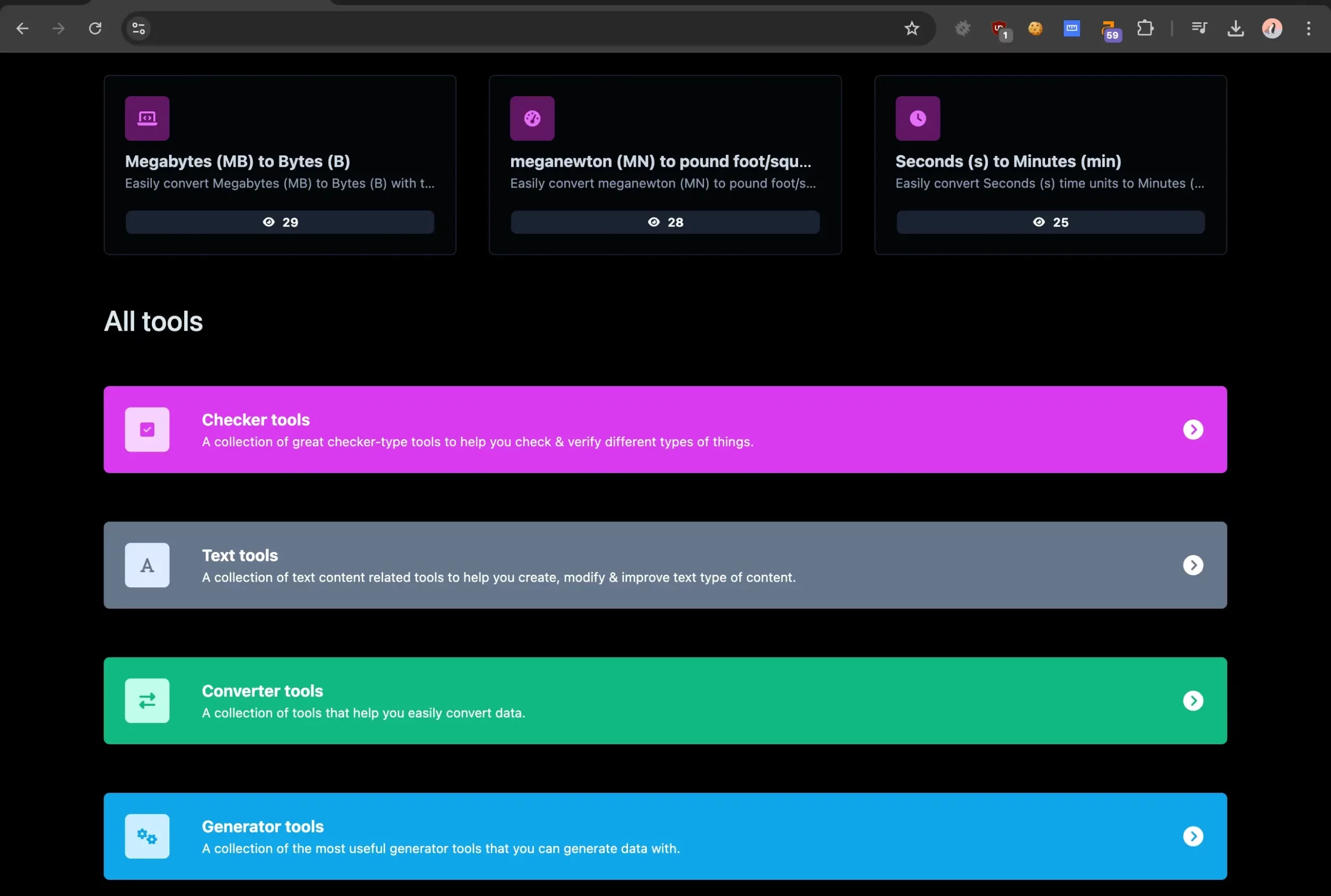This screenshot has height=896, width=1331.
Task: Click the Converter tools swap arrows icon
Action: 147,701
